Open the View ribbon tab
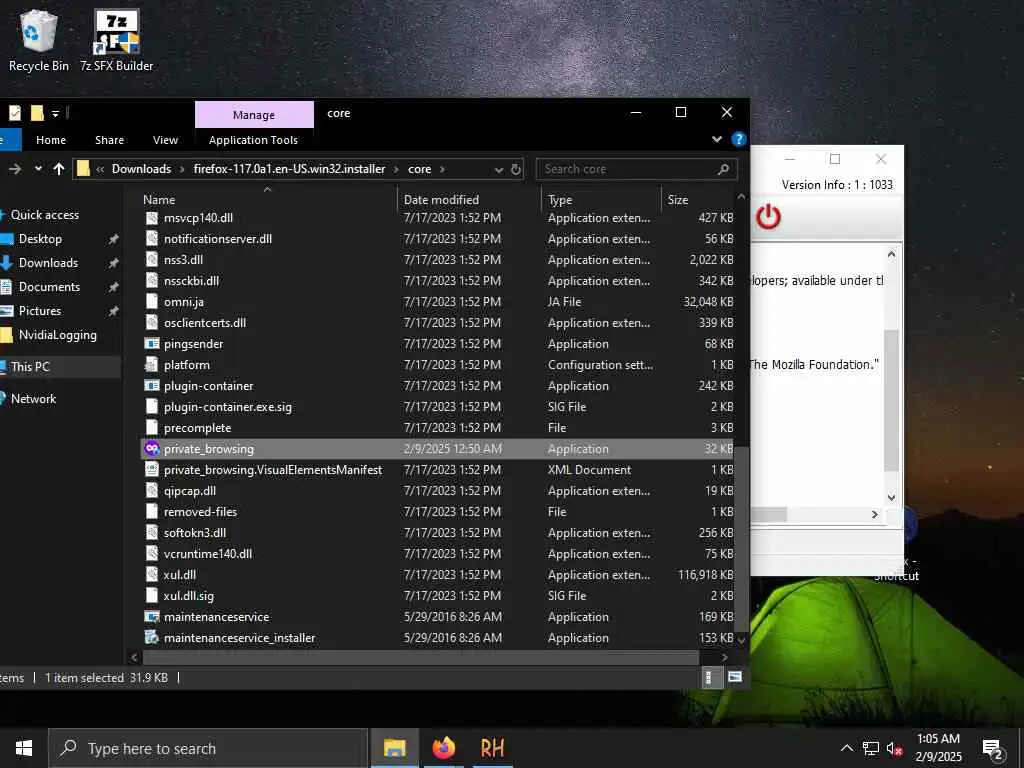Image resolution: width=1024 pixels, height=768 pixels. pos(165,140)
